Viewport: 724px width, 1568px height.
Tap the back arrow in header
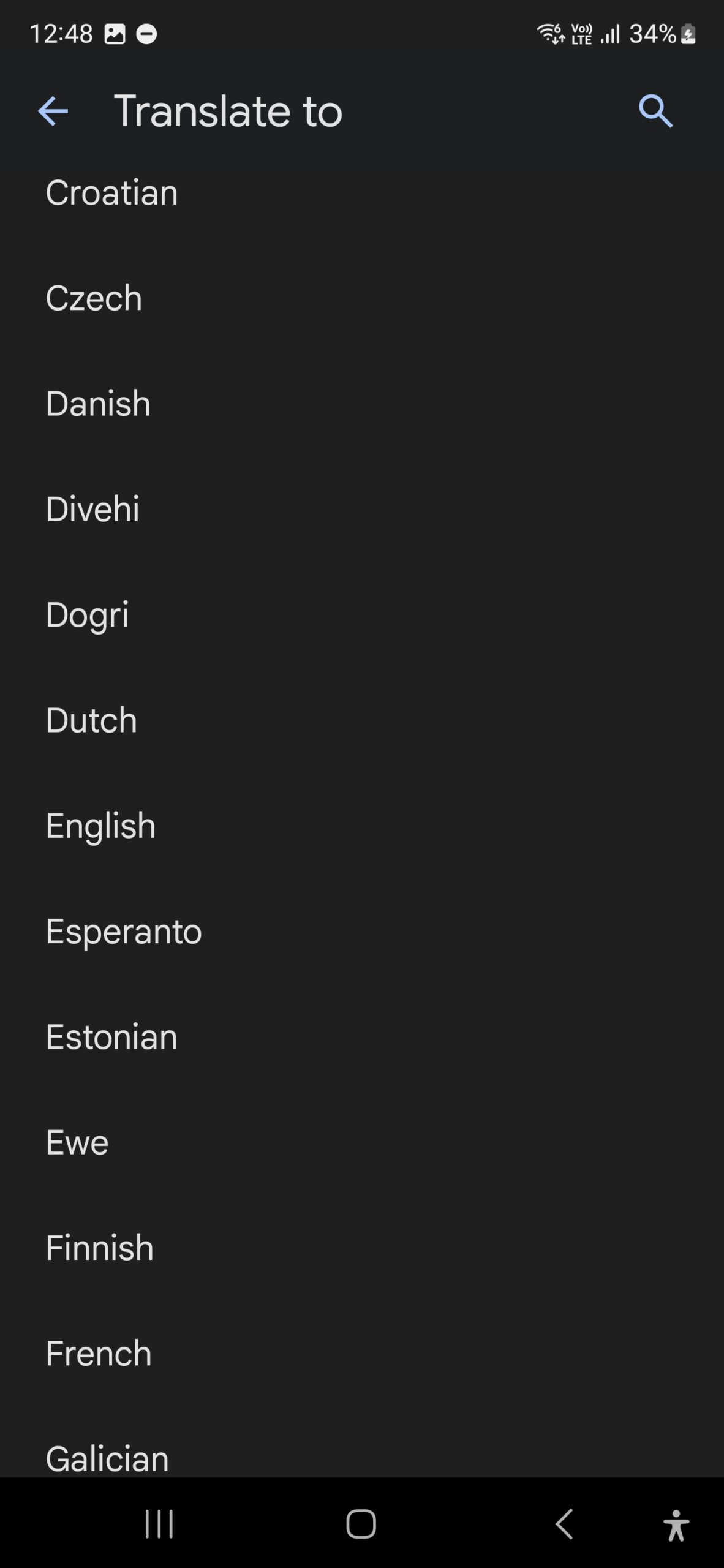click(x=53, y=111)
